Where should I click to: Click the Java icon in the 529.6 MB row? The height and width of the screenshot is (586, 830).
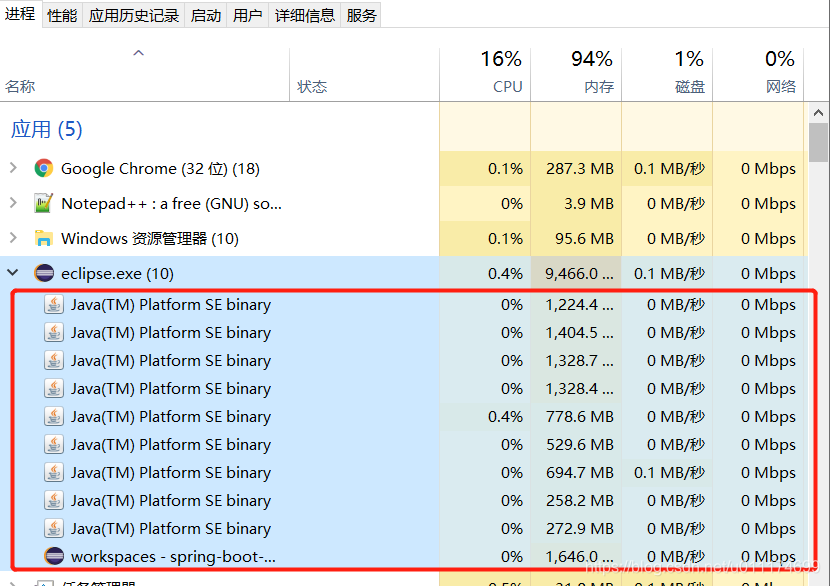click(x=54, y=445)
